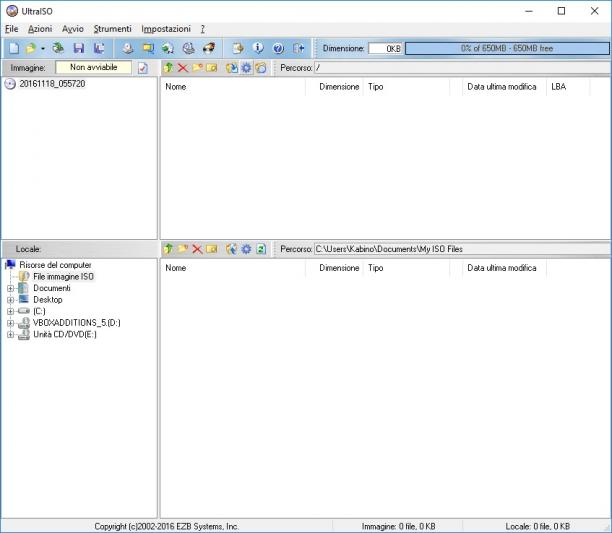
Task: Open the Strumenti menu
Action: [x=112, y=29]
